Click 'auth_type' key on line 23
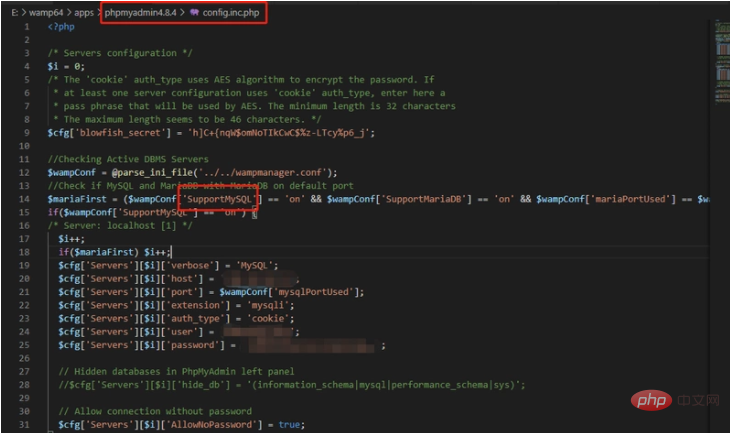 click(x=196, y=318)
